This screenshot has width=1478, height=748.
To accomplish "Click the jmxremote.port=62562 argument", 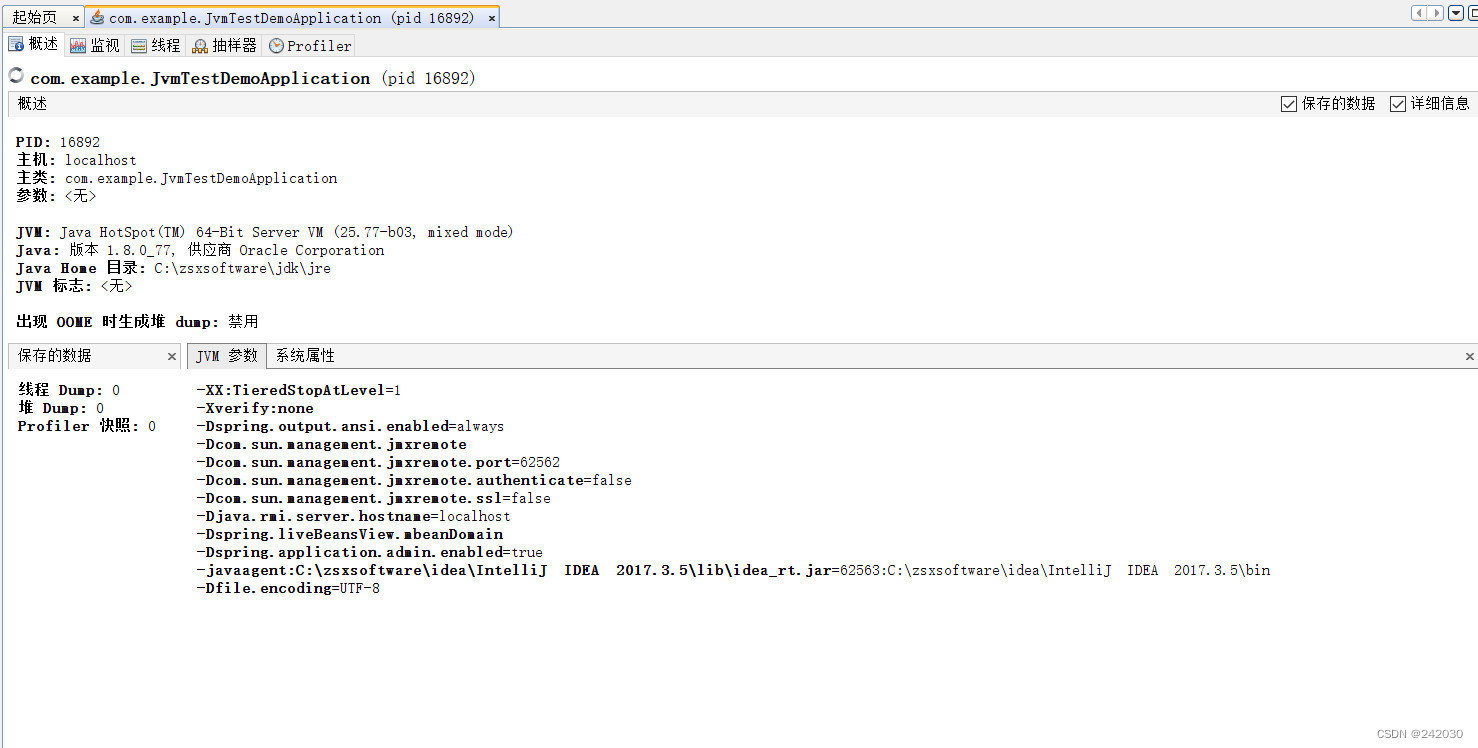I will [x=378, y=462].
